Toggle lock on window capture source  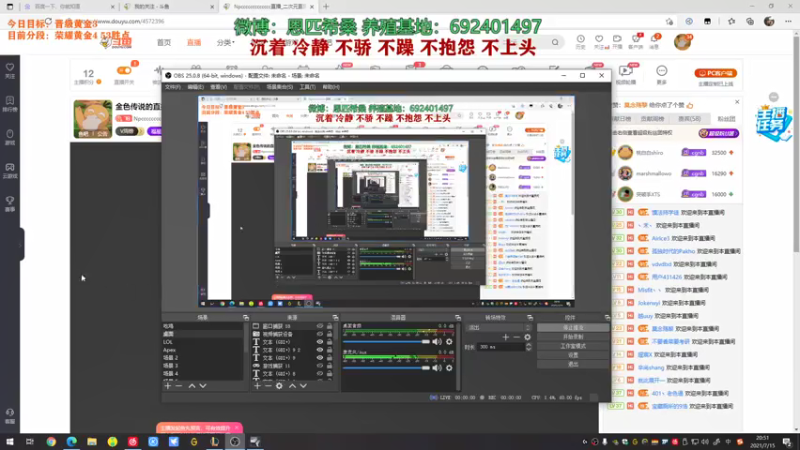330,326
